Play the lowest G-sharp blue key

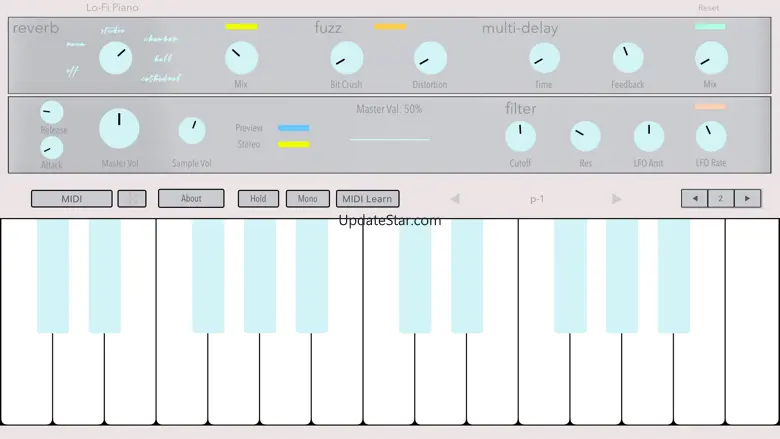click(x=260, y=276)
